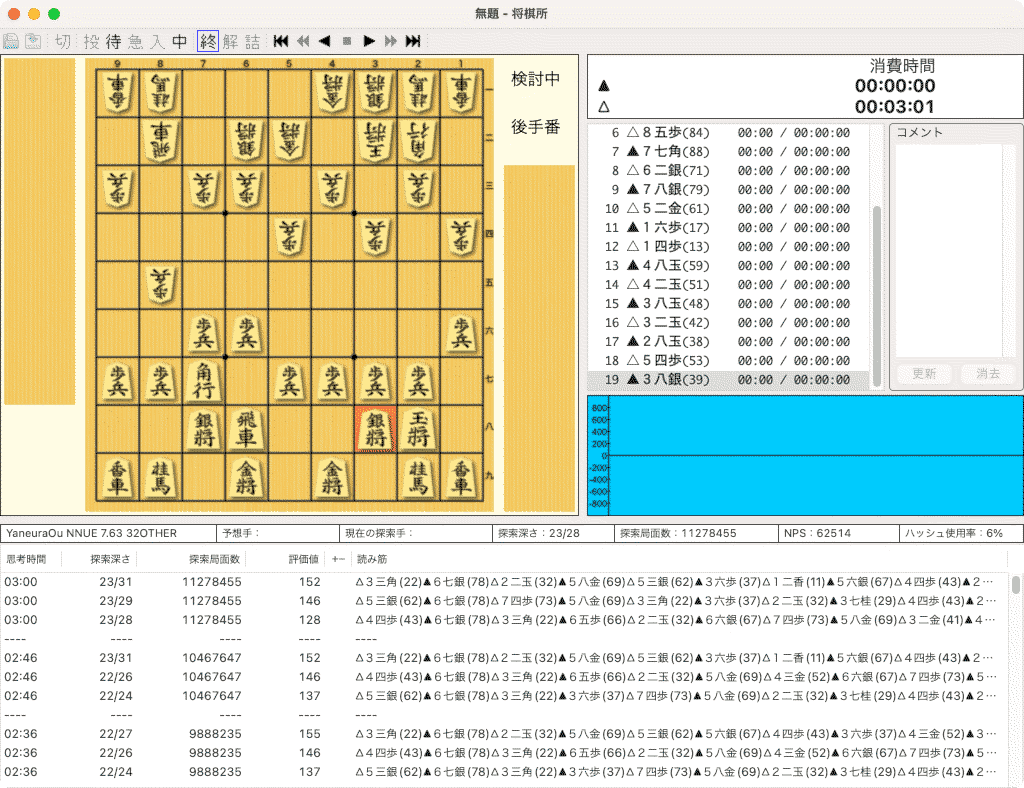Viewport: 1024px width, 788px height.
Task: Select move 10 △5二金(61) in move list
Action: tap(728, 209)
